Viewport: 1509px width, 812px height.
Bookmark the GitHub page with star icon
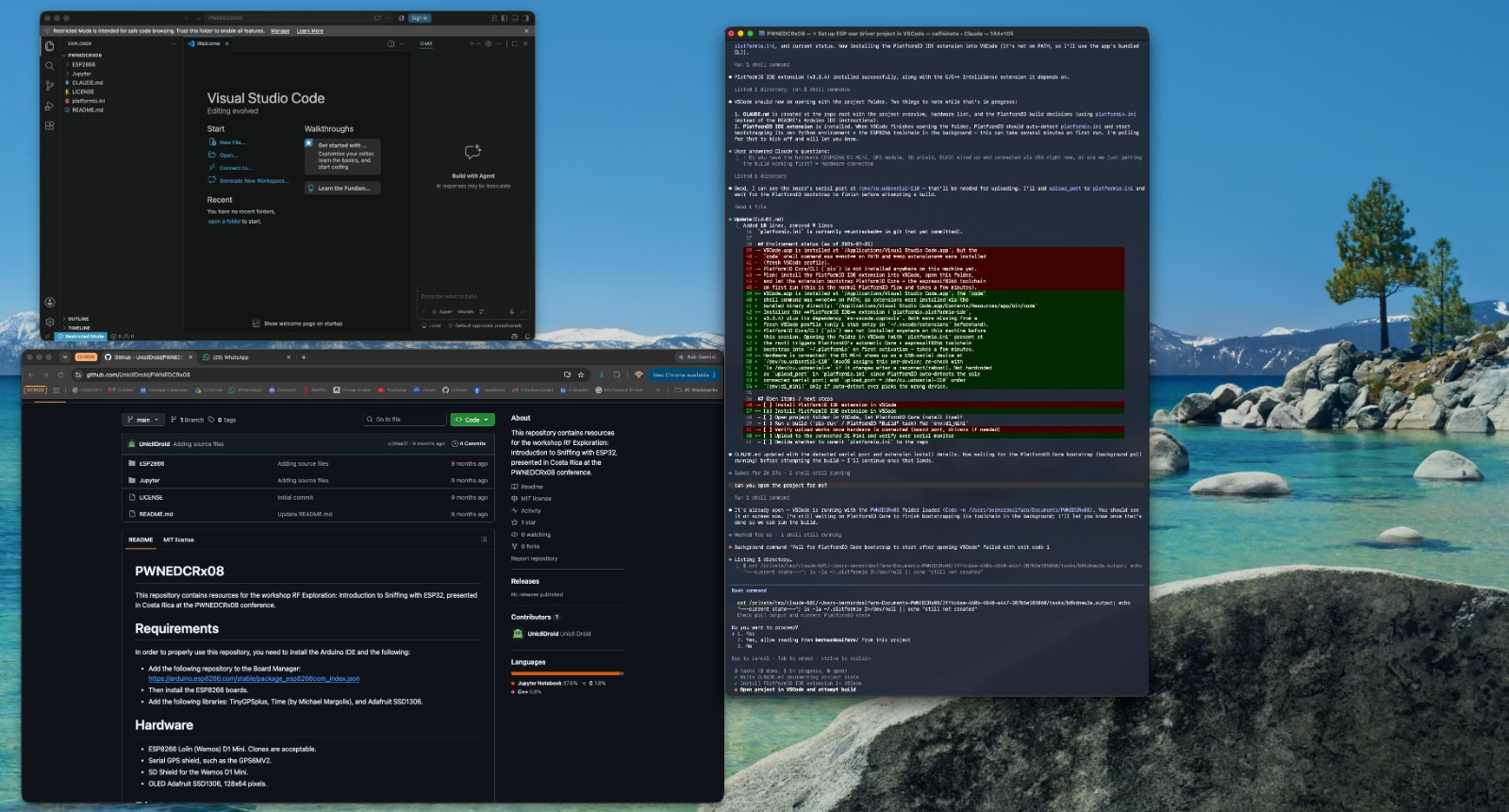(x=581, y=374)
